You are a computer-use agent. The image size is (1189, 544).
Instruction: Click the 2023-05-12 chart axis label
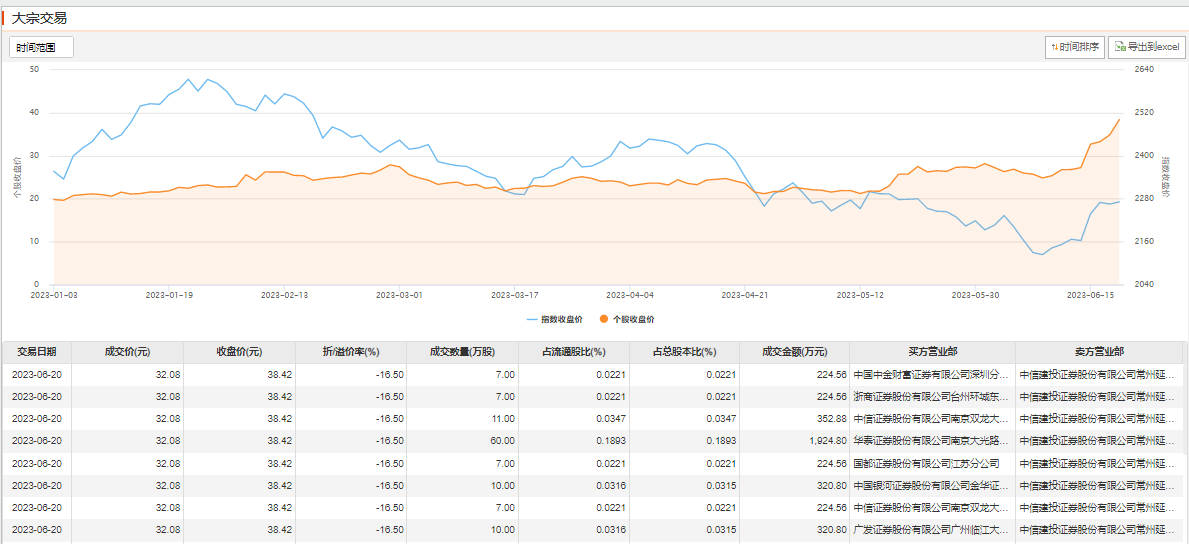pos(861,294)
